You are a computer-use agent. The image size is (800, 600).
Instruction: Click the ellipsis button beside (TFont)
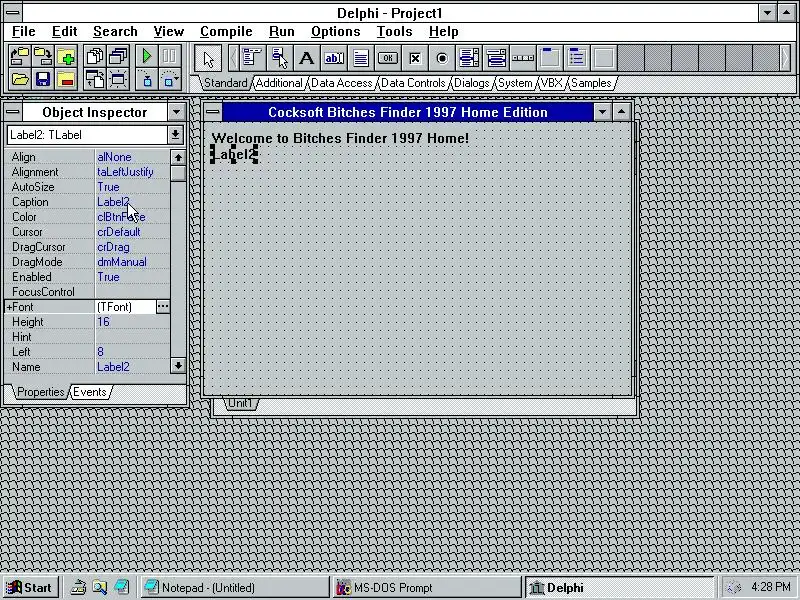click(x=163, y=307)
